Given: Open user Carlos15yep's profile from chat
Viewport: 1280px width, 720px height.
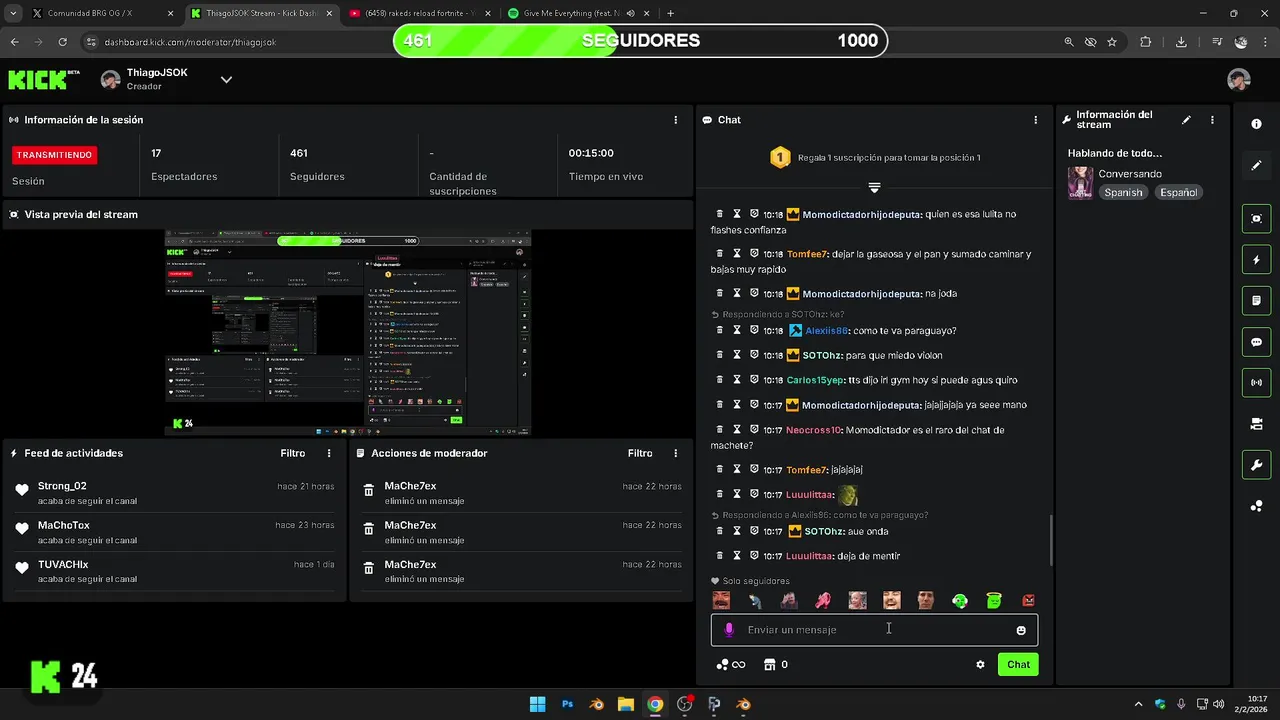Looking at the screenshot, I should (x=816, y=380).
